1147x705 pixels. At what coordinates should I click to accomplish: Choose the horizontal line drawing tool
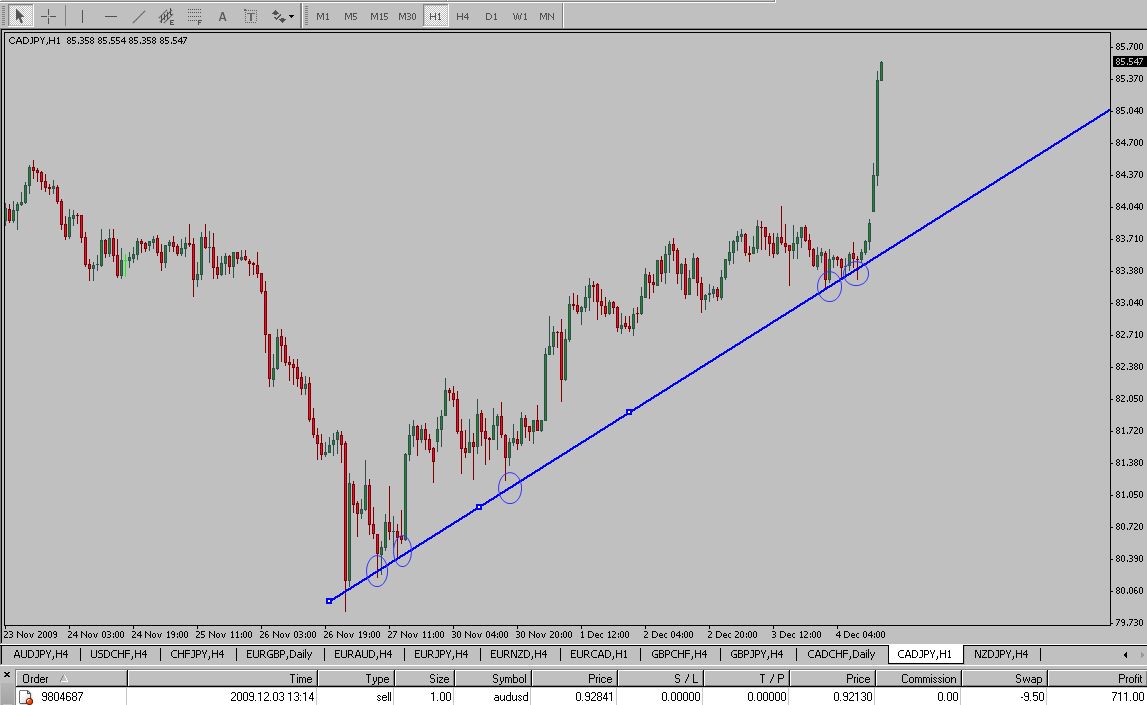click(x=110, y=16)
